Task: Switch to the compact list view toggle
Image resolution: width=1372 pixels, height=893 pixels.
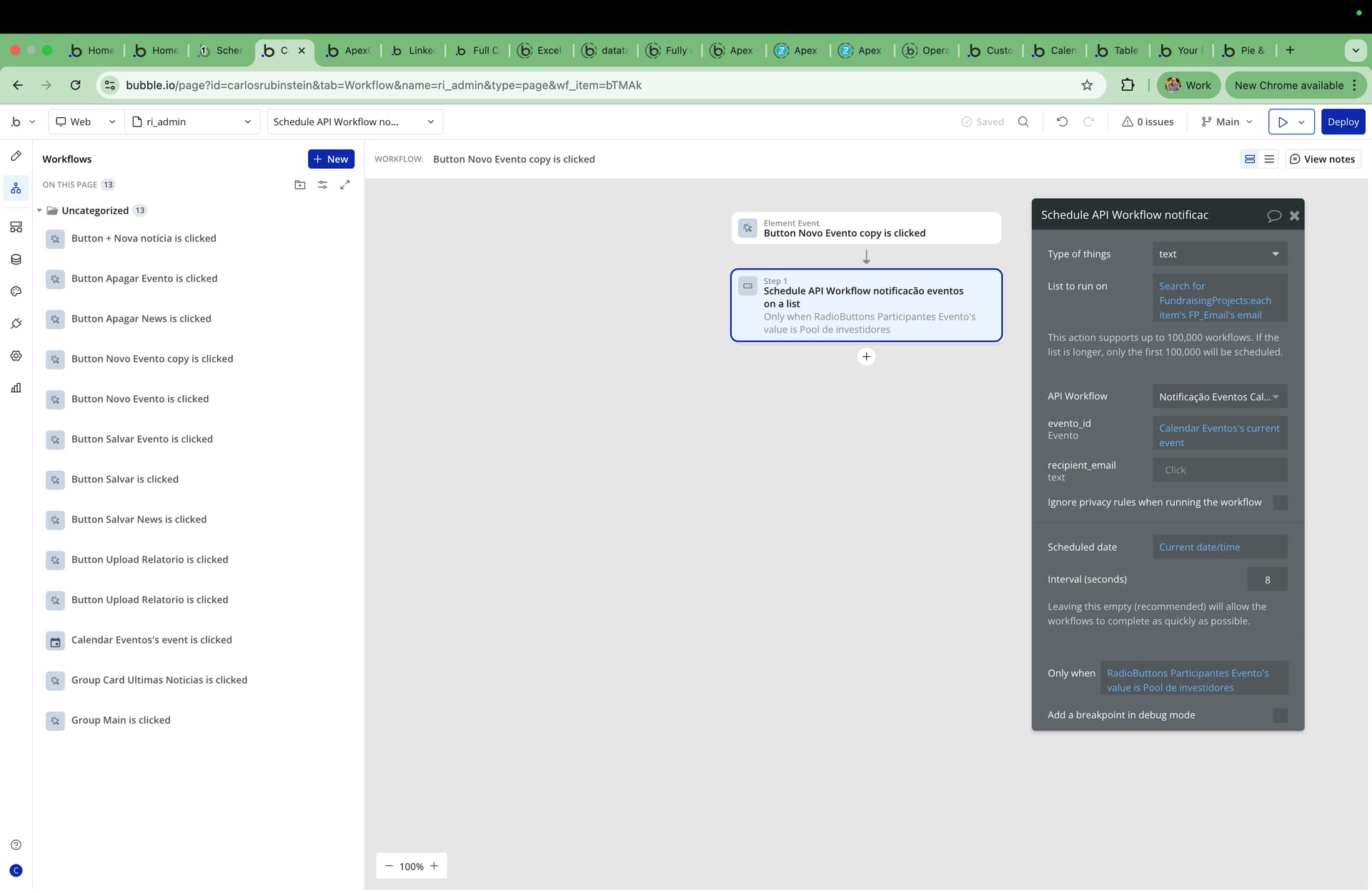Action: [1269, 159]
